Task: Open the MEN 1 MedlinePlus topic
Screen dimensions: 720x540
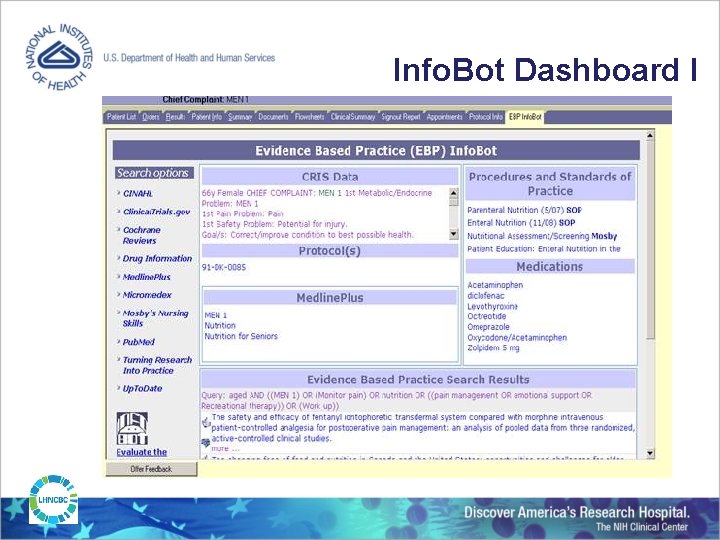Action: (x=216, y=315)
